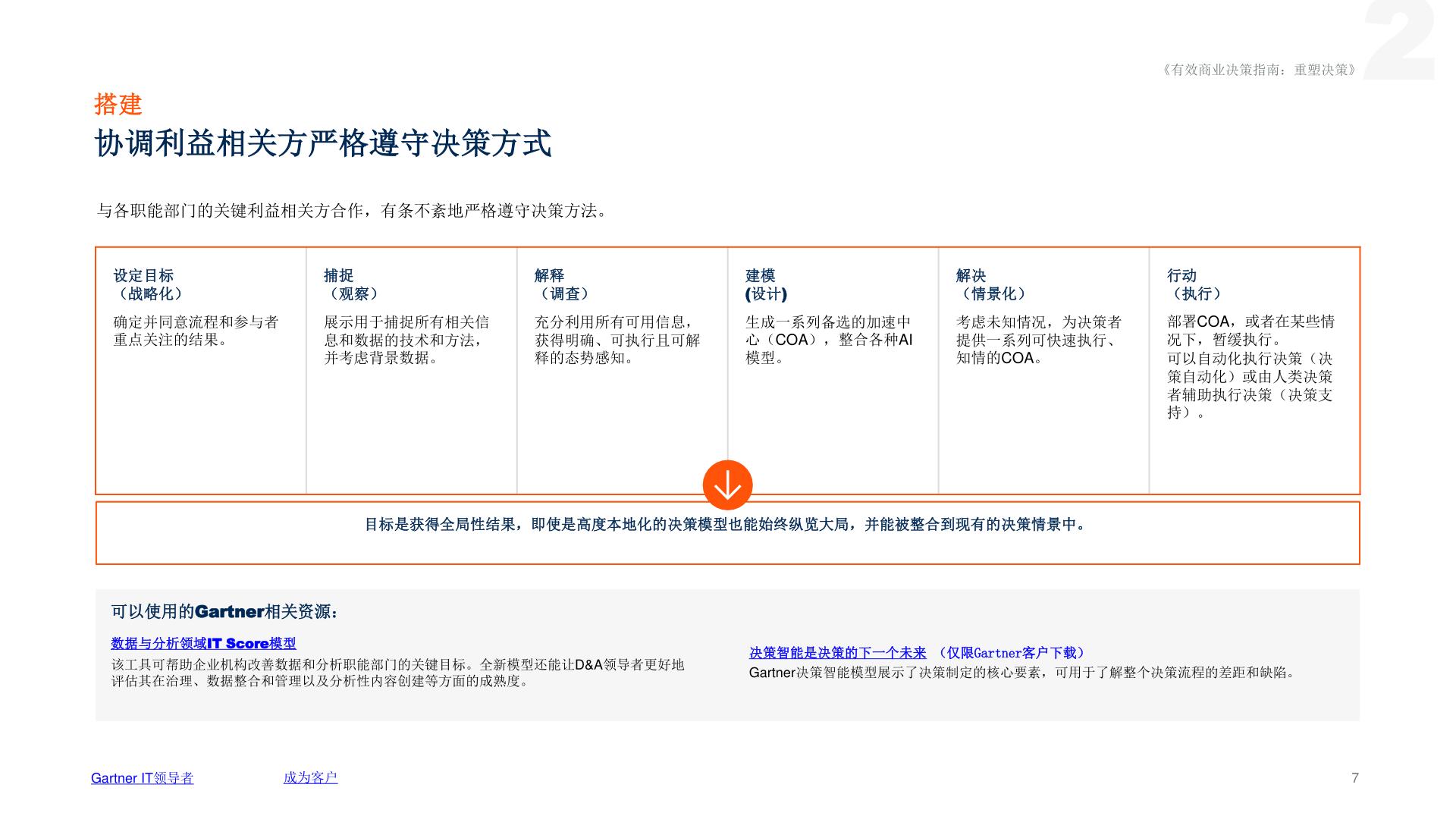Open the 决策智能是决策的下一个未来 link
The image size is (1456, 819).
837,653
